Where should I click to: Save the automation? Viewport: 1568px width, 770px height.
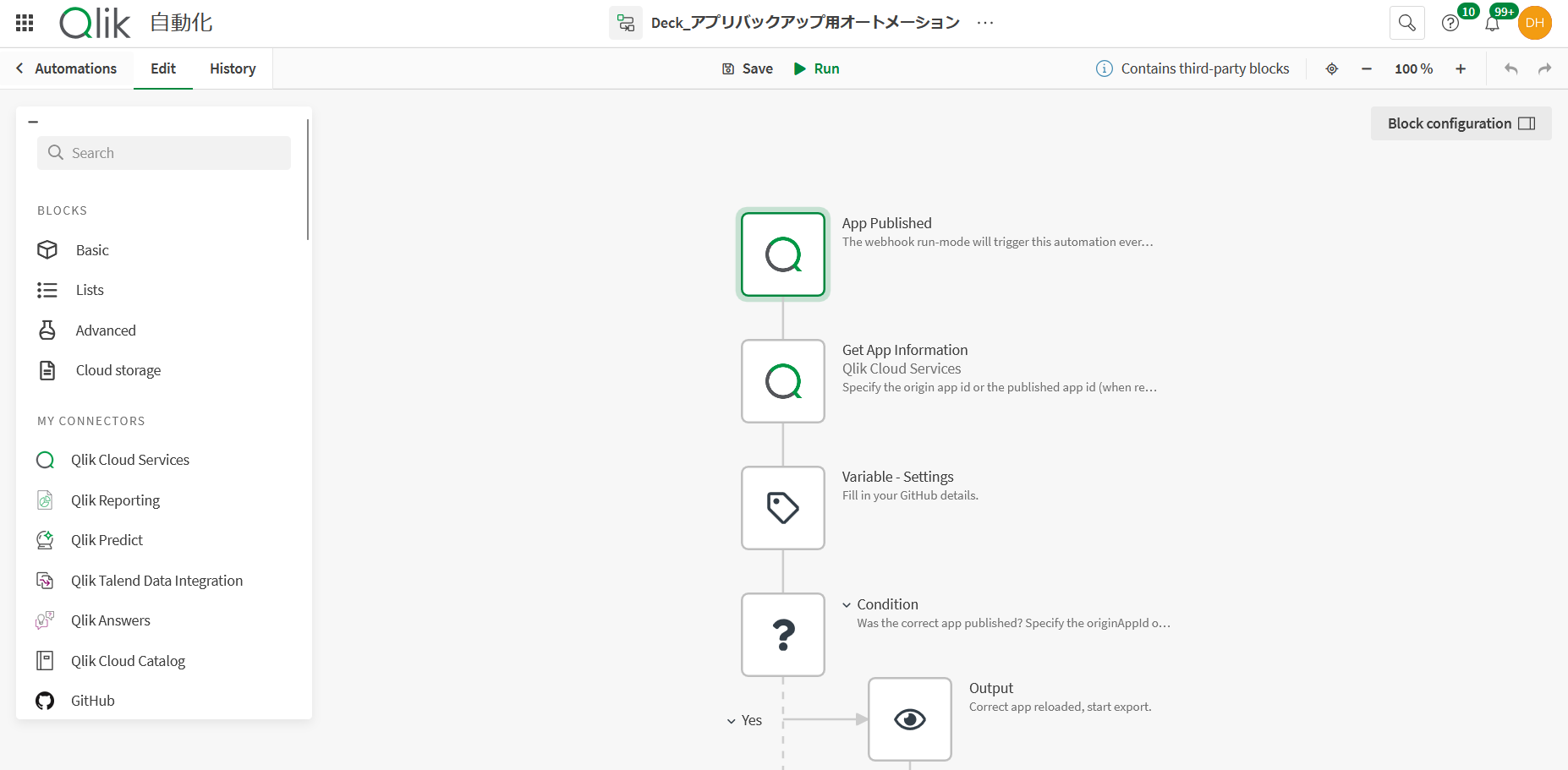click(747, 68)
